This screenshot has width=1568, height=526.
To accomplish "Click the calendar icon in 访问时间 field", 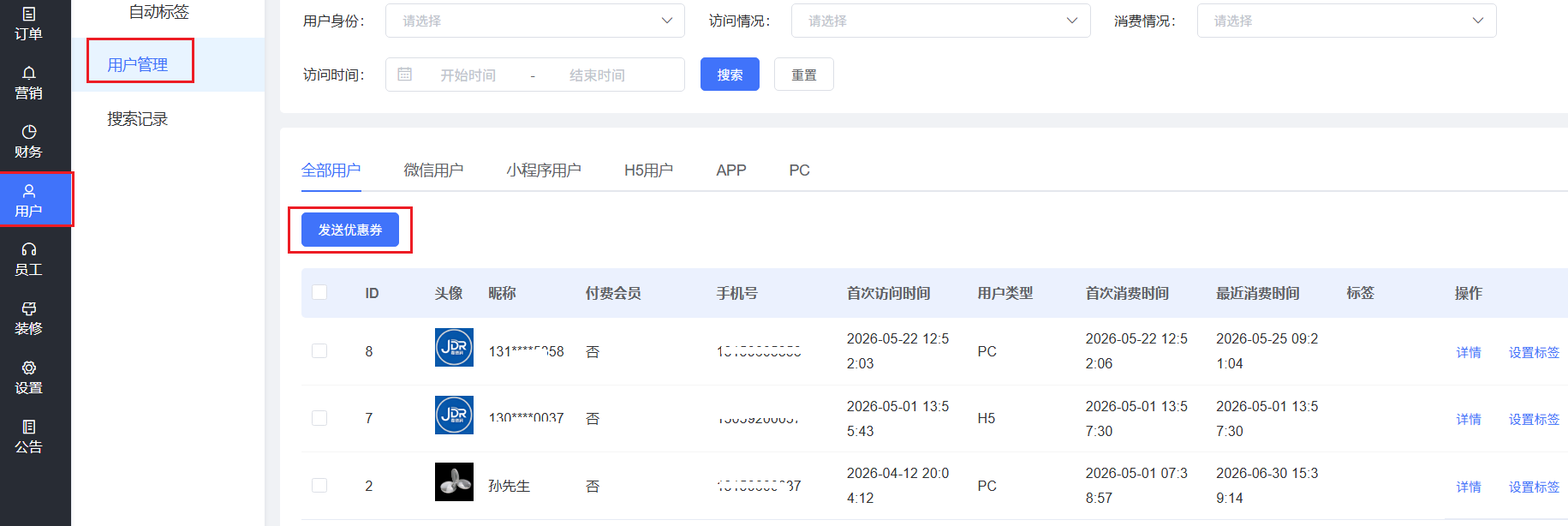I will pyautogui.click(x=405, y=75).
